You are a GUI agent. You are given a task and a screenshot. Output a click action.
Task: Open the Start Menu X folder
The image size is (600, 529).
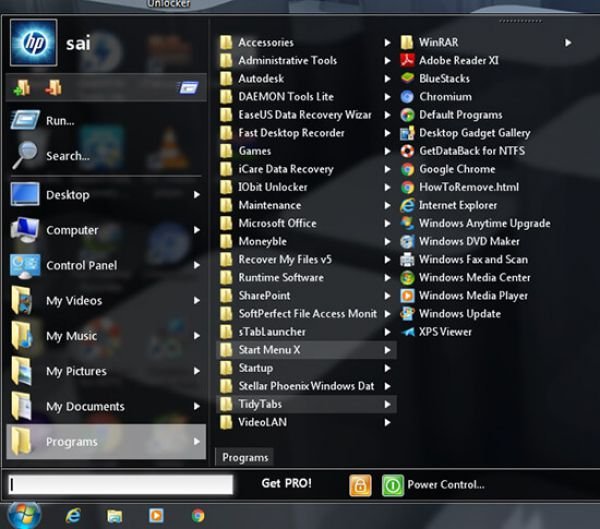click(307, 350)
